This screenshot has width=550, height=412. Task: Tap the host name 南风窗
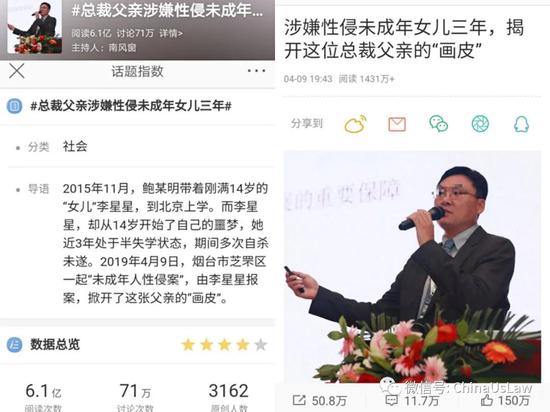pos(122,47)
